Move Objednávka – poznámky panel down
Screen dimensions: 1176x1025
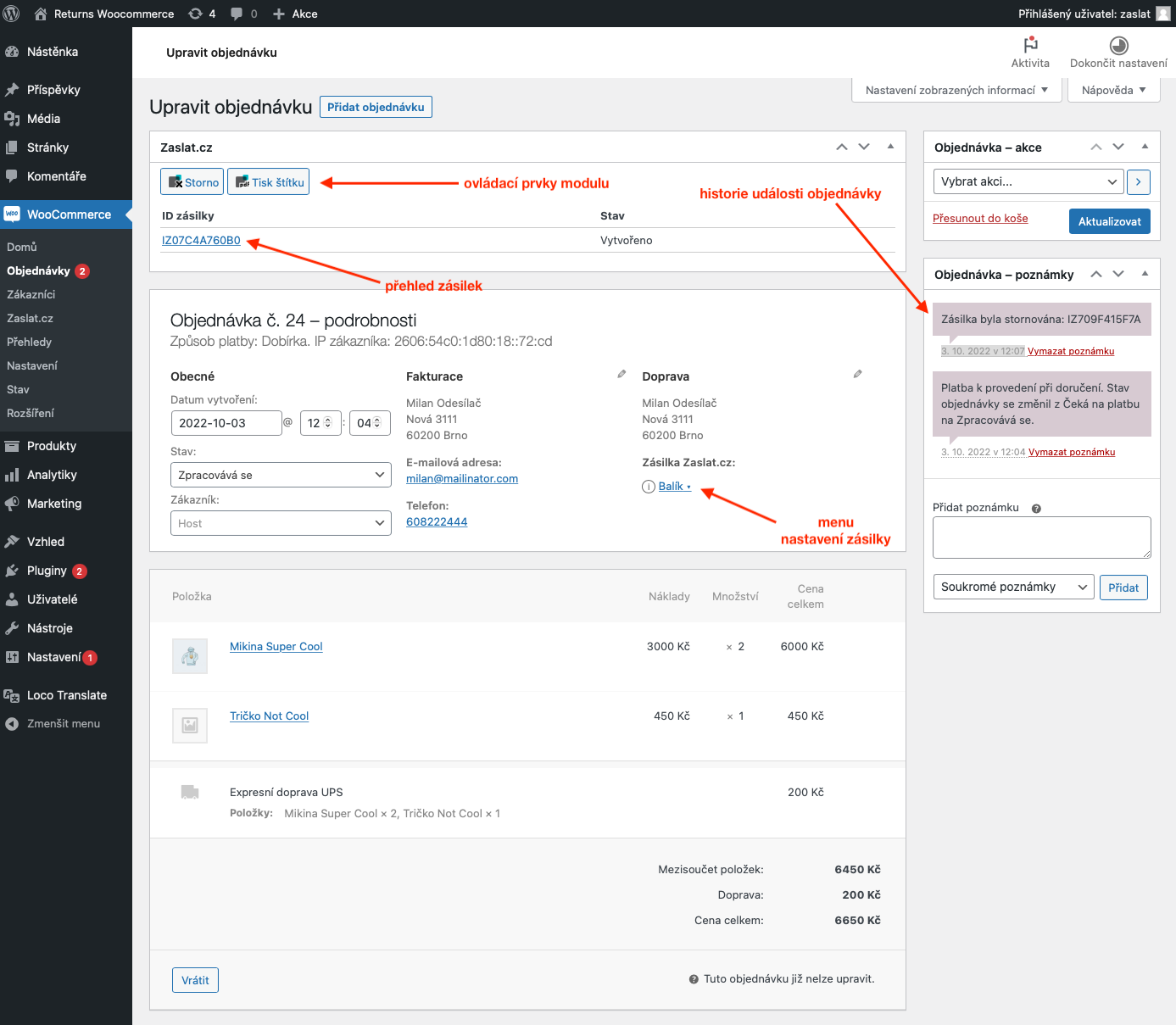point(1118,274)
